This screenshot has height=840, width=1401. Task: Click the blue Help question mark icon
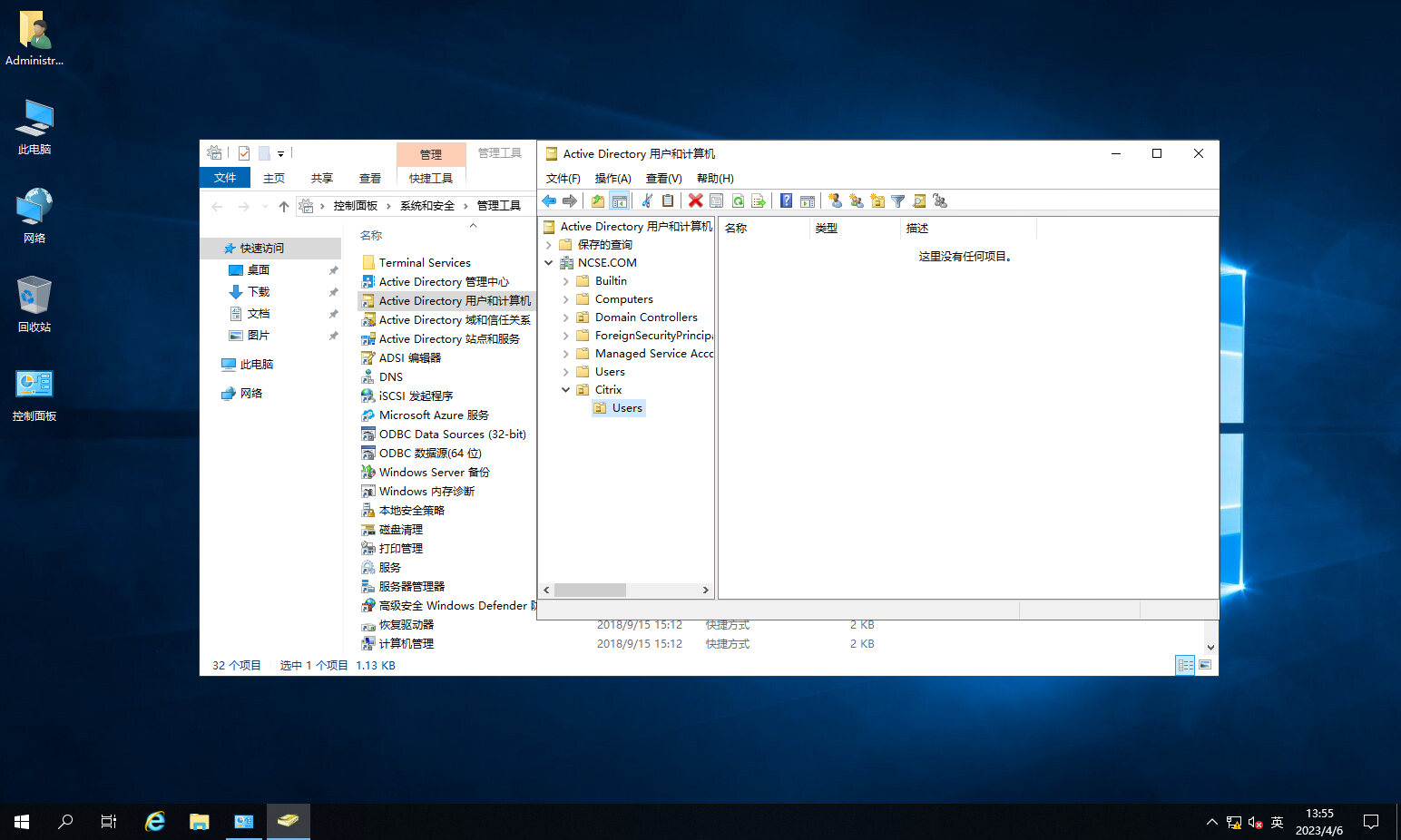point(786,200)
